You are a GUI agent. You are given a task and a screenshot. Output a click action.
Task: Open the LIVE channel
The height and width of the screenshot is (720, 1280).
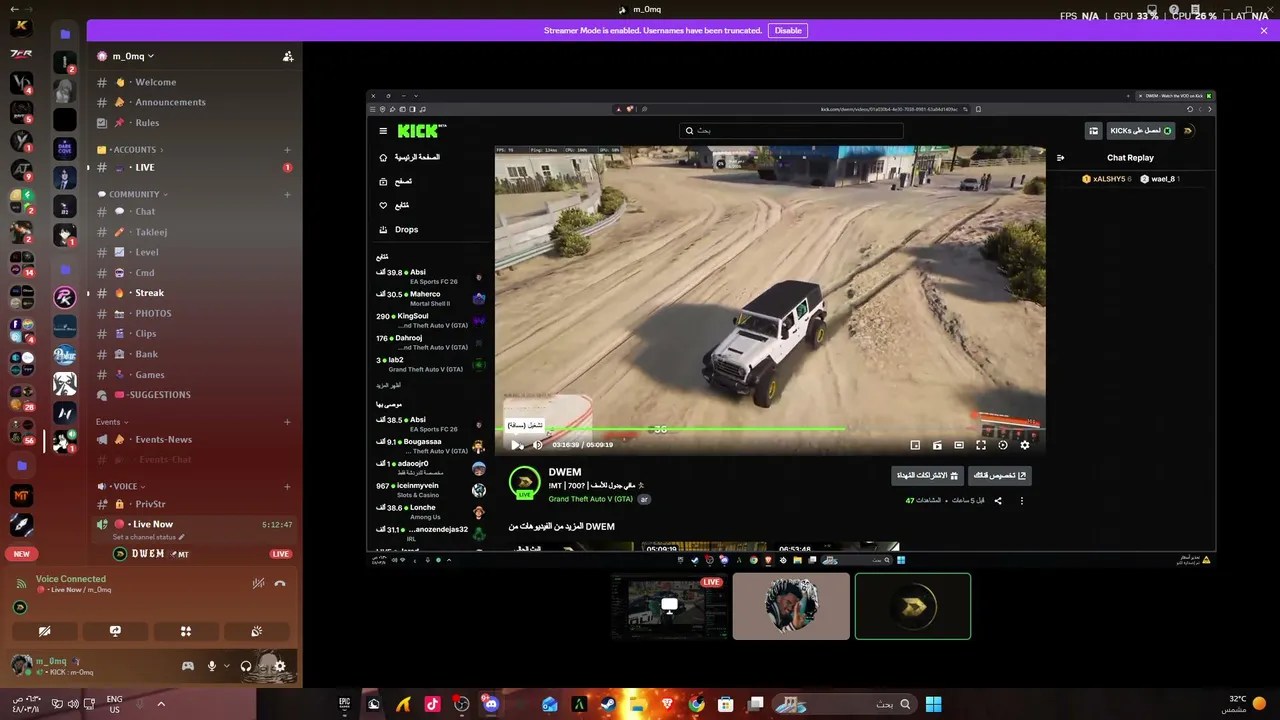pos(194,167)
